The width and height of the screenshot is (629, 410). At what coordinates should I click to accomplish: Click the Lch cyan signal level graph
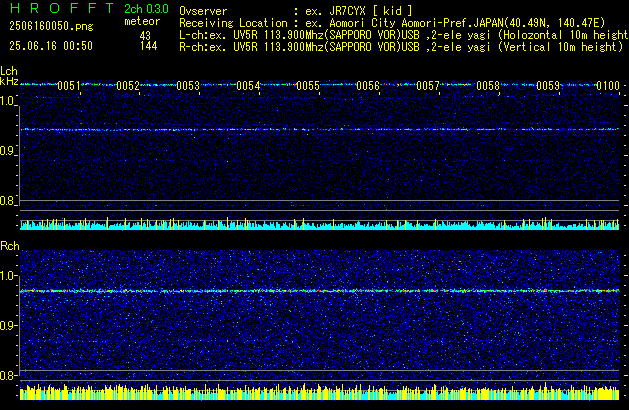point(320,224)
